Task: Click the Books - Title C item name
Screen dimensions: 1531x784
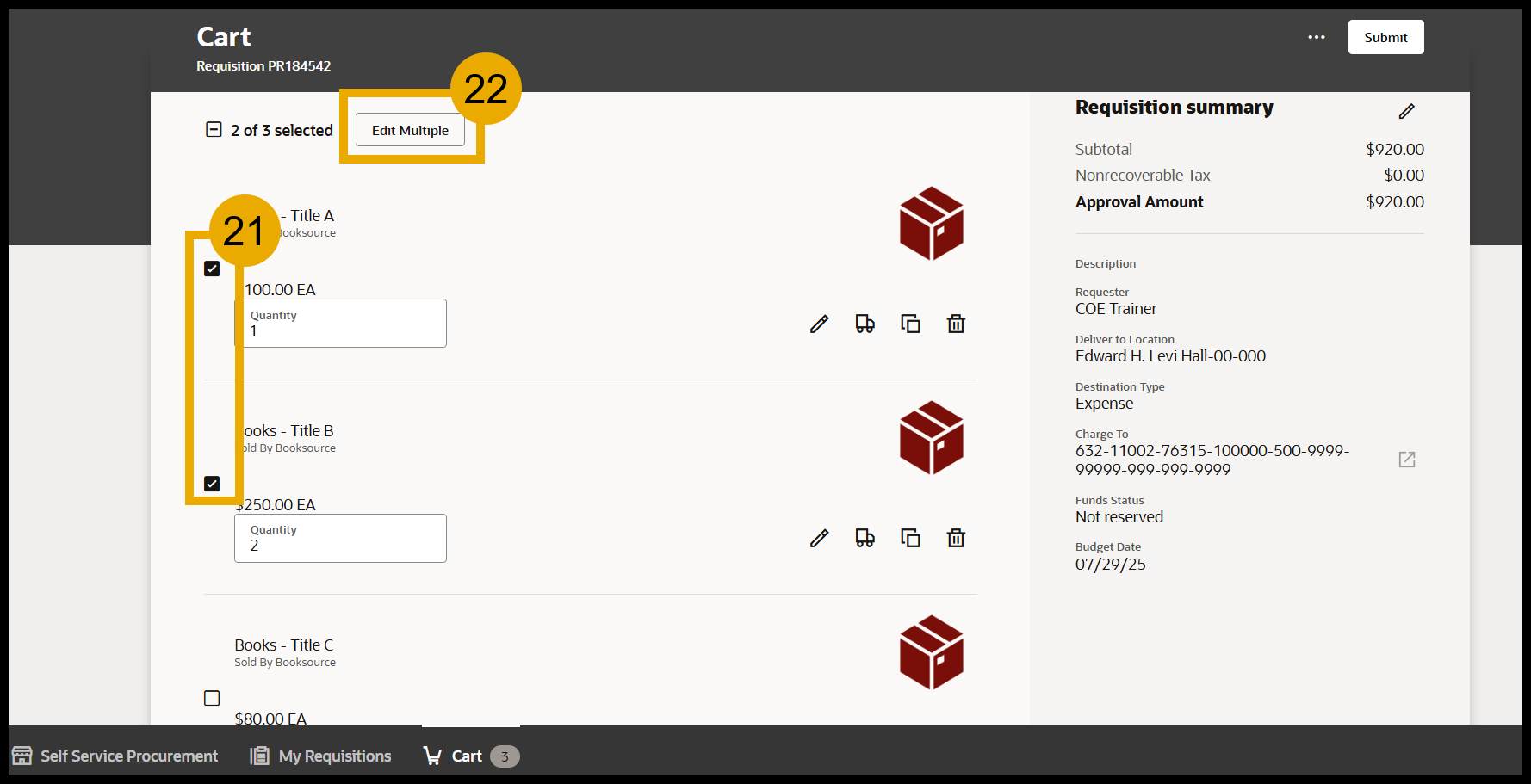Action: click(283, 645)
